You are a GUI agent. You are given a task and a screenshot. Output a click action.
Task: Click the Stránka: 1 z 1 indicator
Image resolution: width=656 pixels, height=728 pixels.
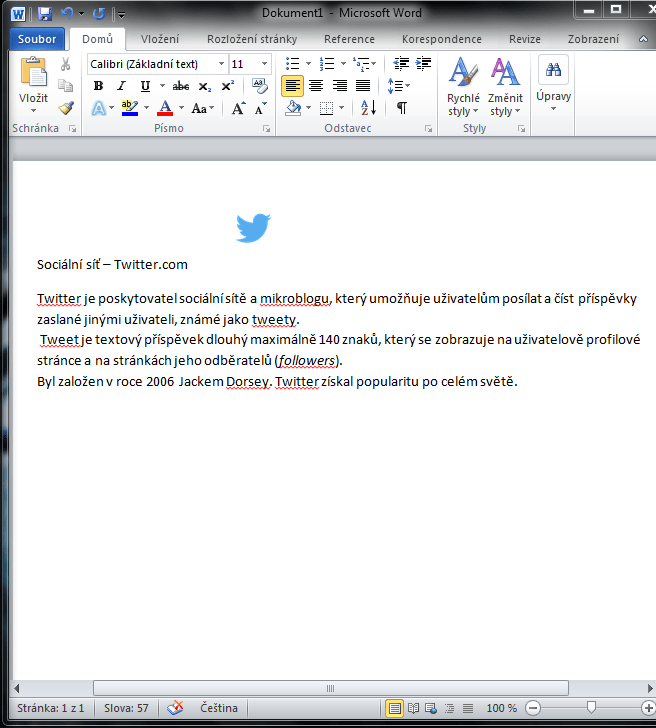click(x=51, y=708)
